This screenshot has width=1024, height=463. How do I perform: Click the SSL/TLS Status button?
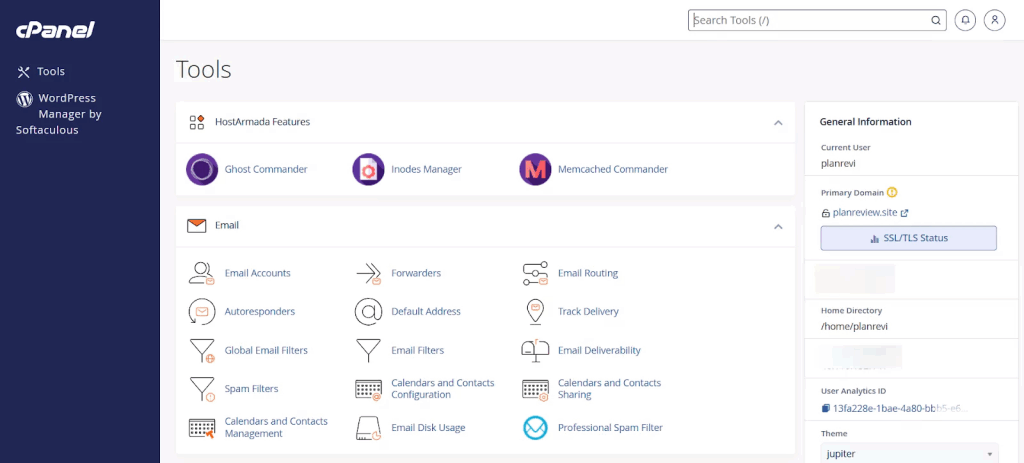pos(908,238)
